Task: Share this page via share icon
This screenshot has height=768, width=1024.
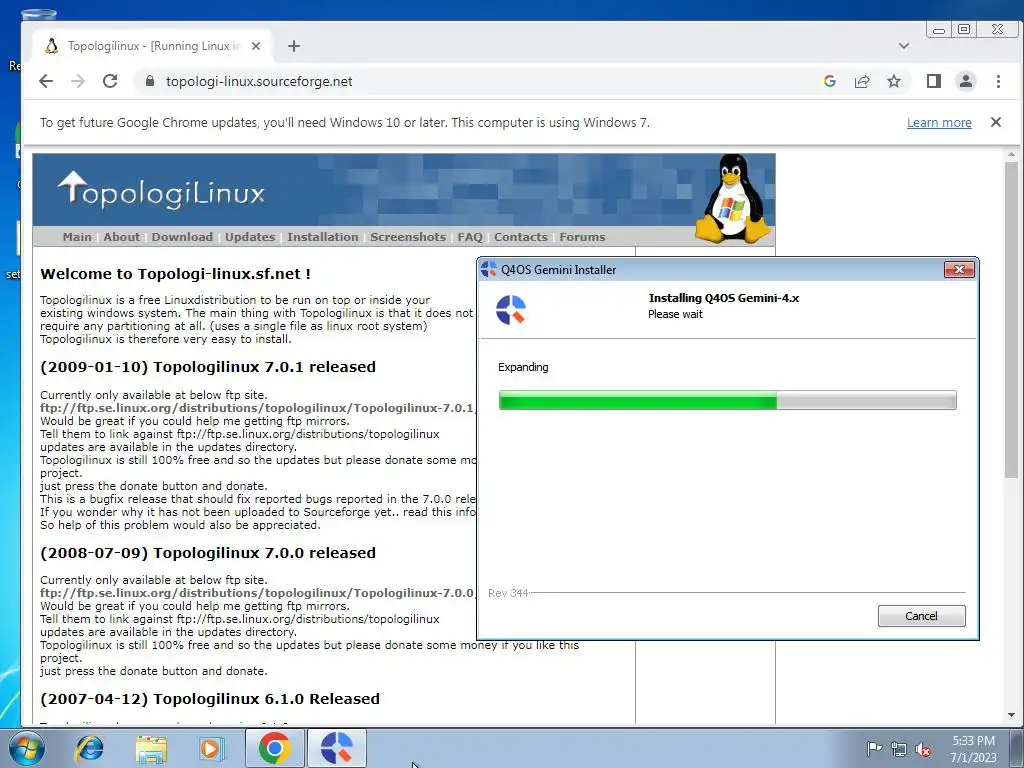Action: 862,81
